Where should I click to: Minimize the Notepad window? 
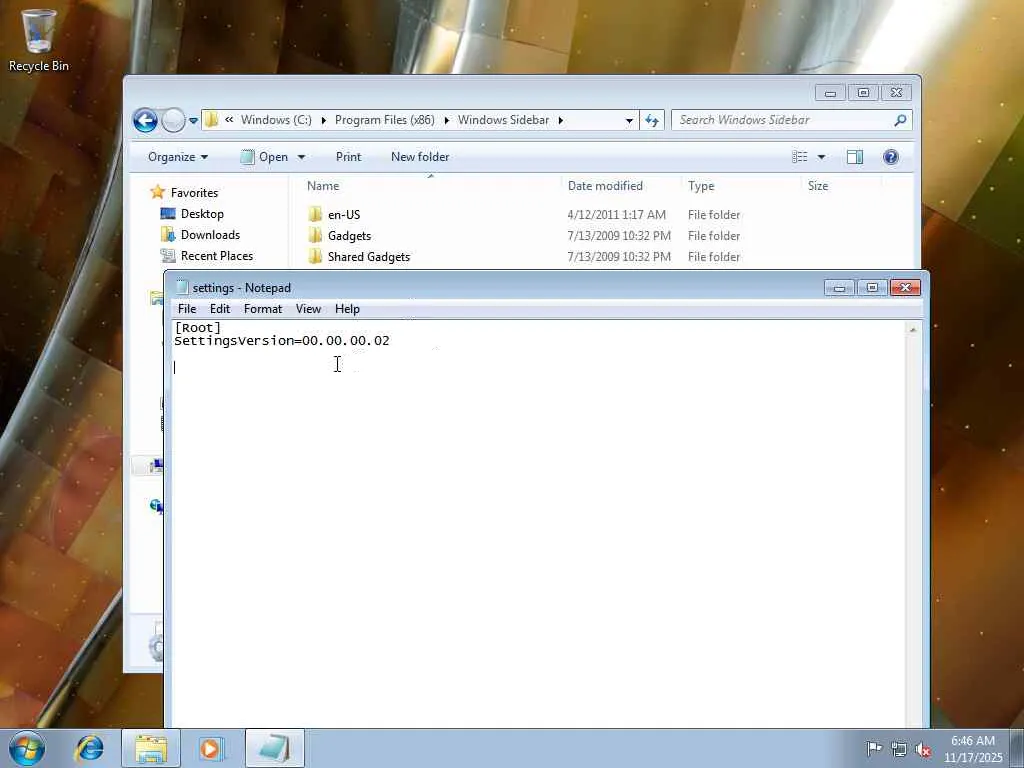coord(839,288)
